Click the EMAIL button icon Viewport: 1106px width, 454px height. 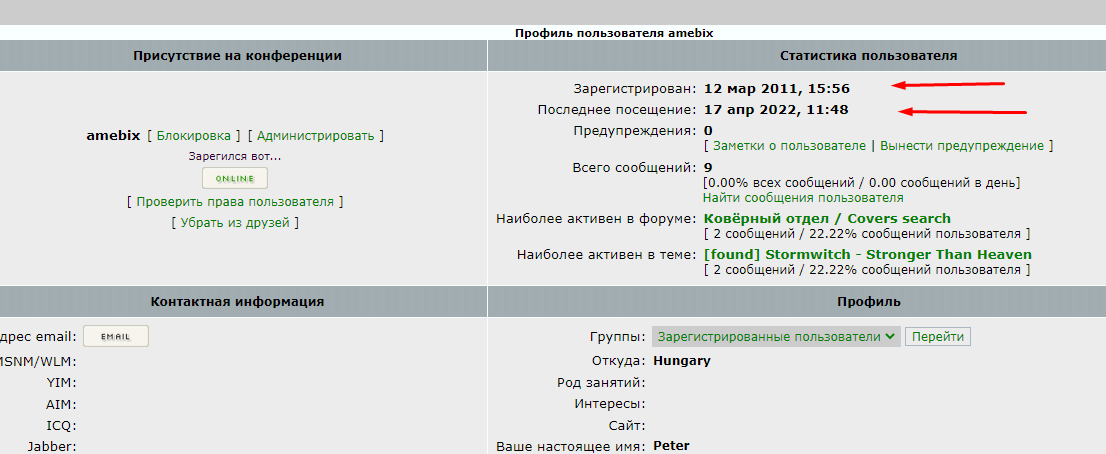[x=116, y=336]
